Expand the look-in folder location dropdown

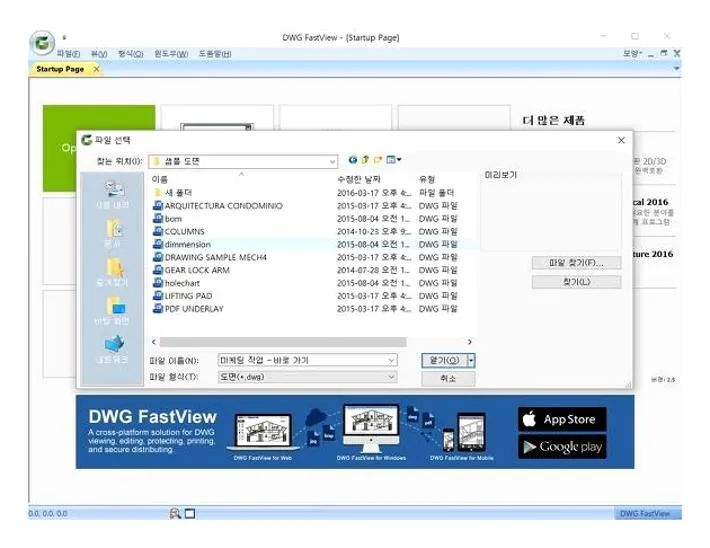coord(332,162)
